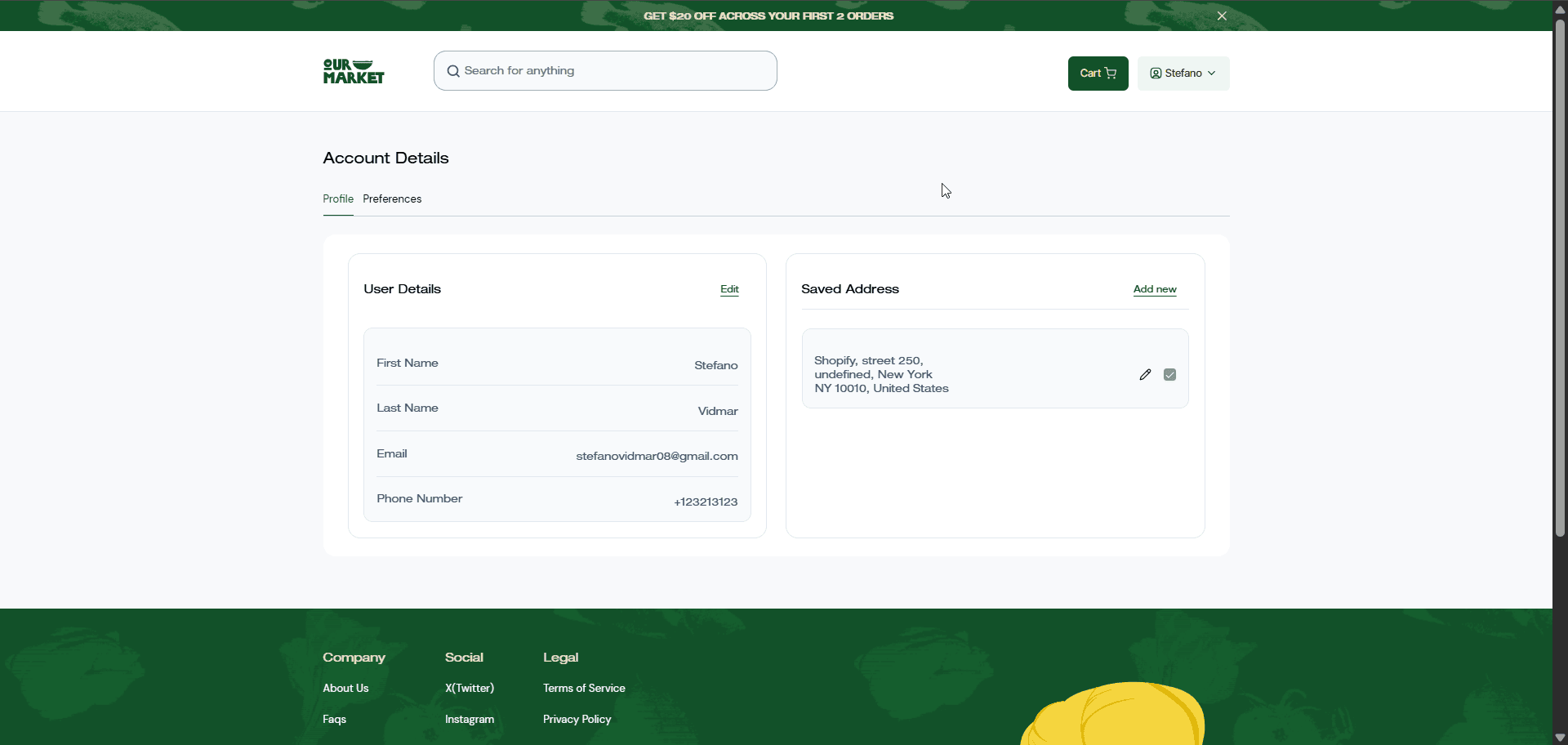Switch to the Preferences tab
This screenshot has height=745, width=1568.
tap(392, 199)
